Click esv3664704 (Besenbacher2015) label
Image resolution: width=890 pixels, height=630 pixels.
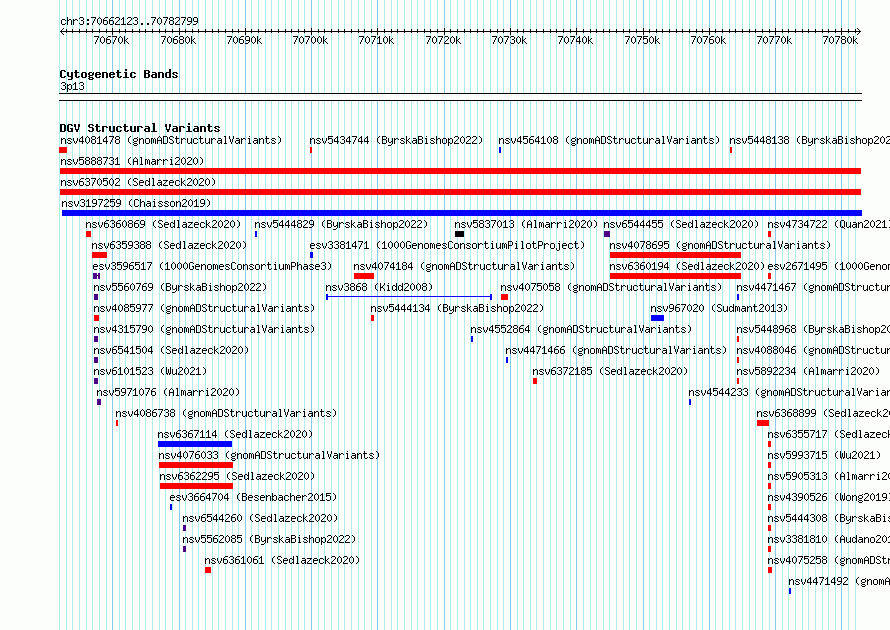[x=253, y=497]
